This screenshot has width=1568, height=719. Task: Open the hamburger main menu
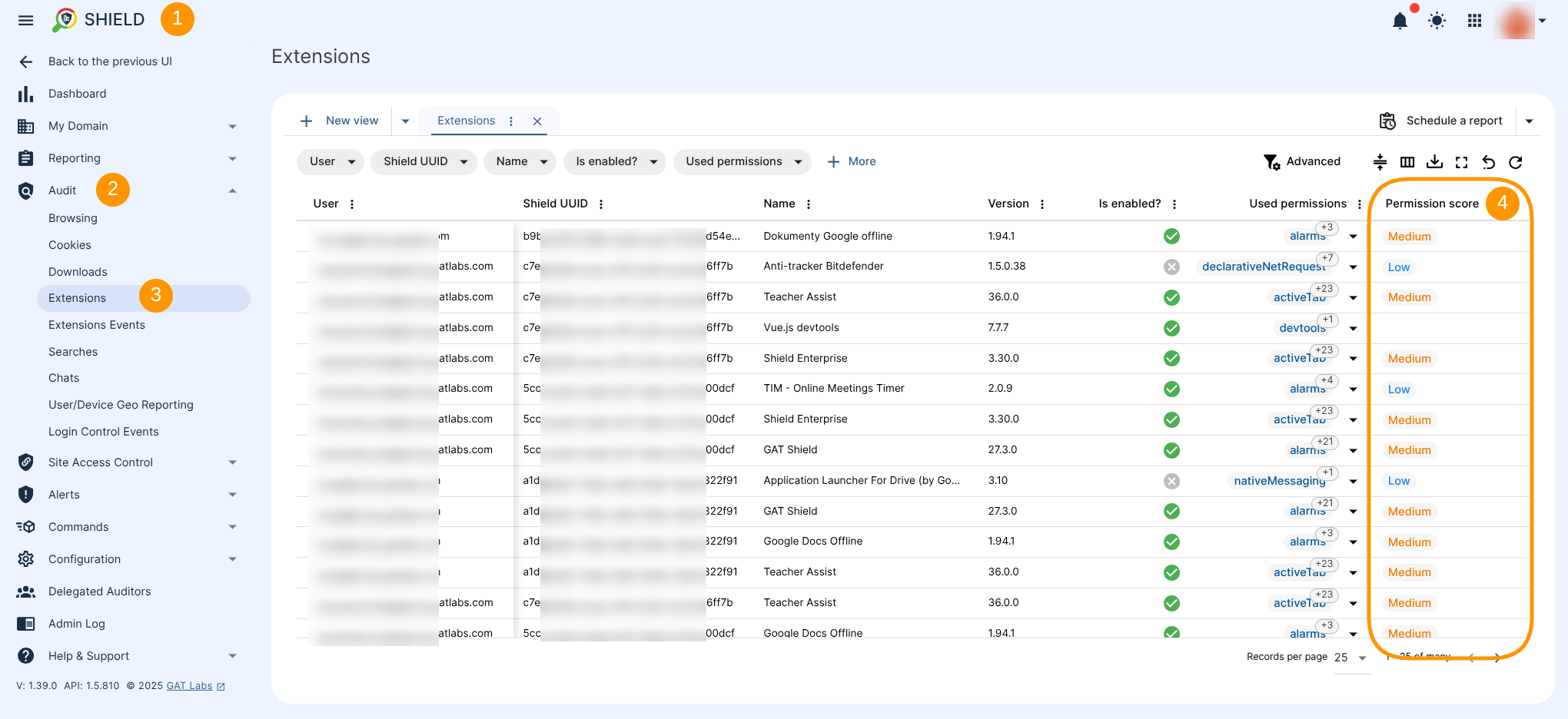tap(25, 20)
